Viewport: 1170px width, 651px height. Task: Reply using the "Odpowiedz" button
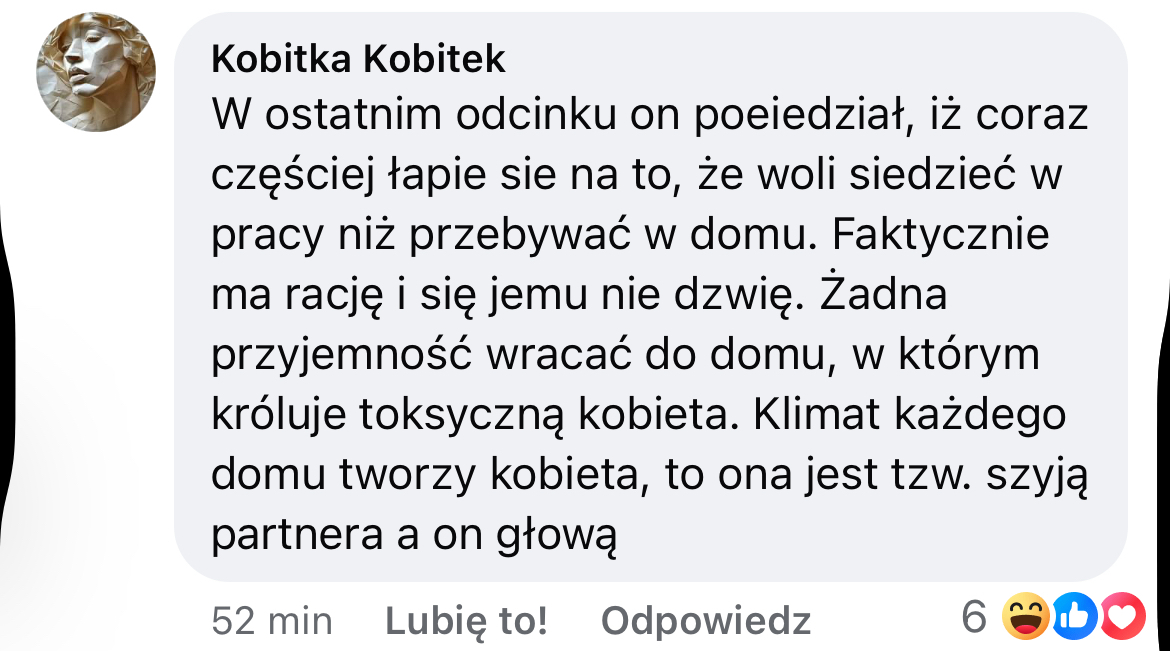click(705, 621)
